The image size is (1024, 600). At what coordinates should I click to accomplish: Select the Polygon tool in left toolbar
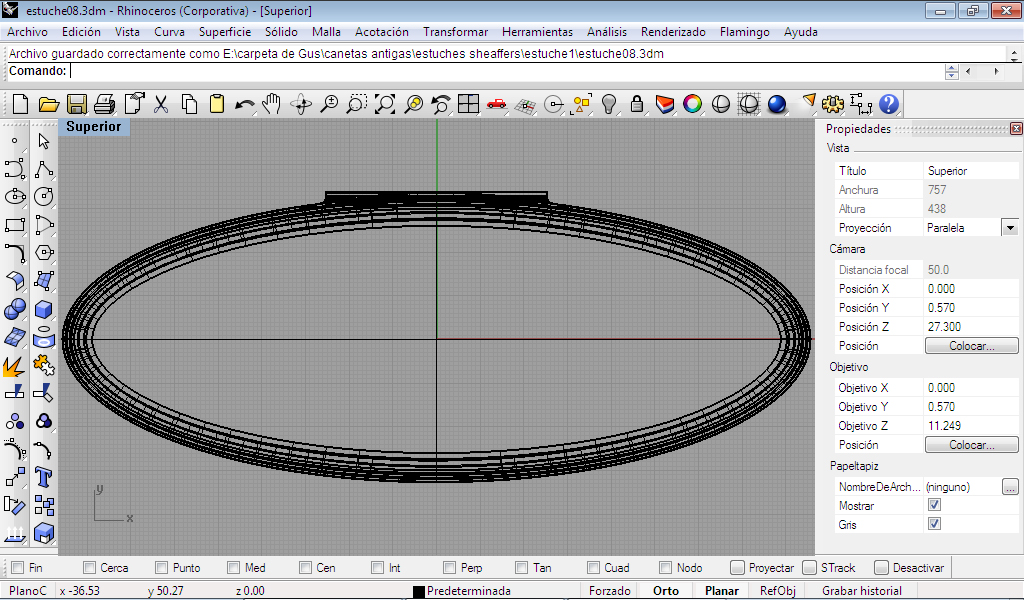(43, 253)
